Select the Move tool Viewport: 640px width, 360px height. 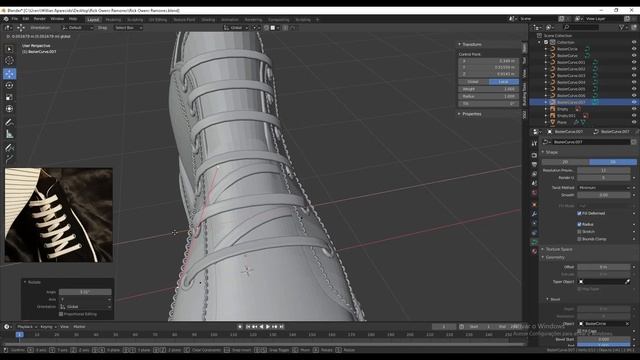(x=9, y=74)
